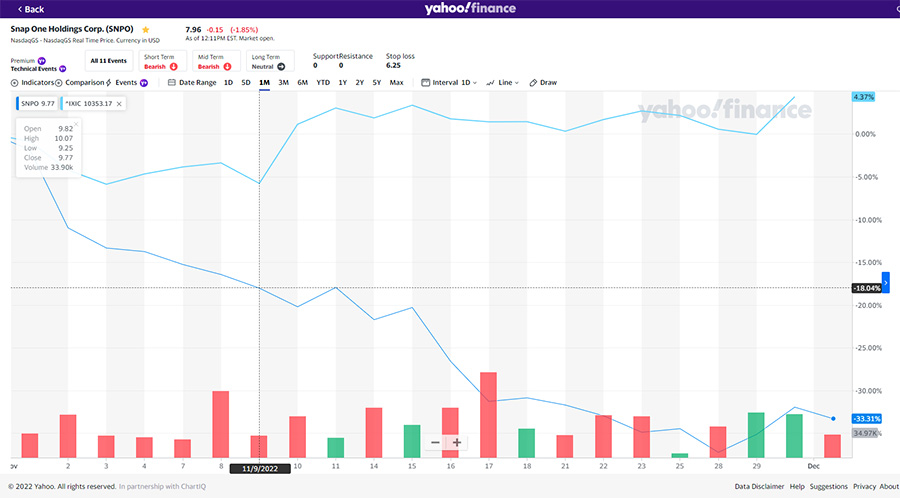Zoom in chart with plus button
The width and height of the screenshot is (900, 498).
coord(457,442)
